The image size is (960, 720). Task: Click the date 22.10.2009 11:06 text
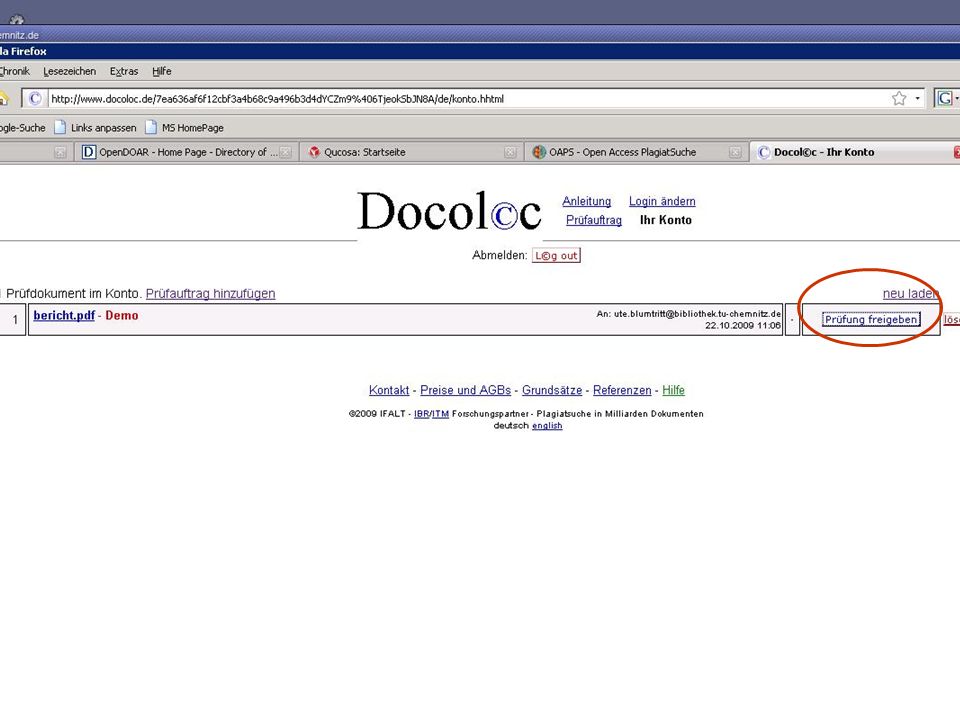743,325
